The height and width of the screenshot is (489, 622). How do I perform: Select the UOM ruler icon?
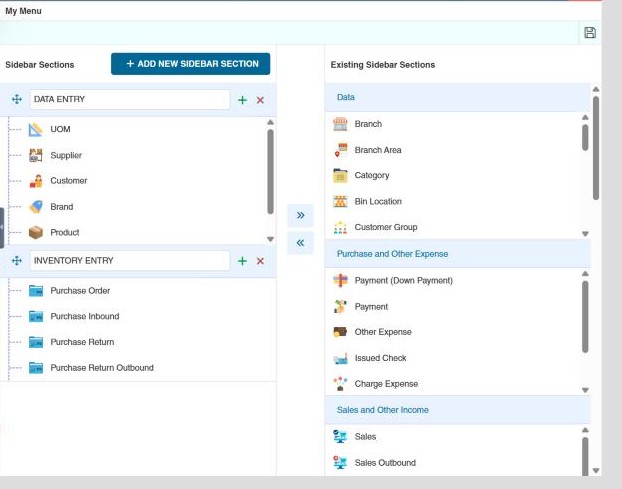[x=36, y=129]
